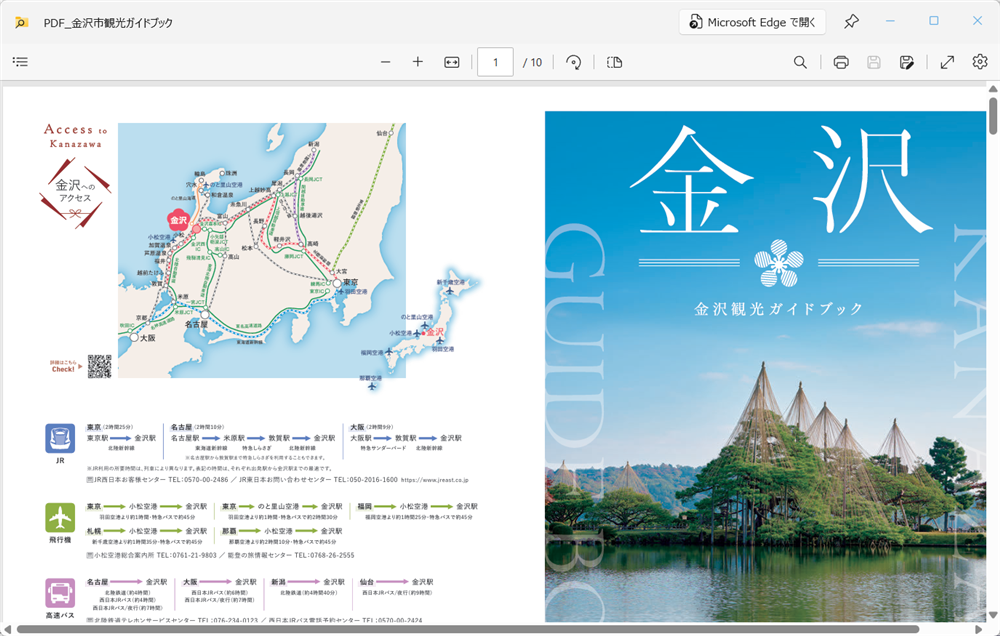Search within the PDF document
1000x636 pixels.
tap(800, 62)
